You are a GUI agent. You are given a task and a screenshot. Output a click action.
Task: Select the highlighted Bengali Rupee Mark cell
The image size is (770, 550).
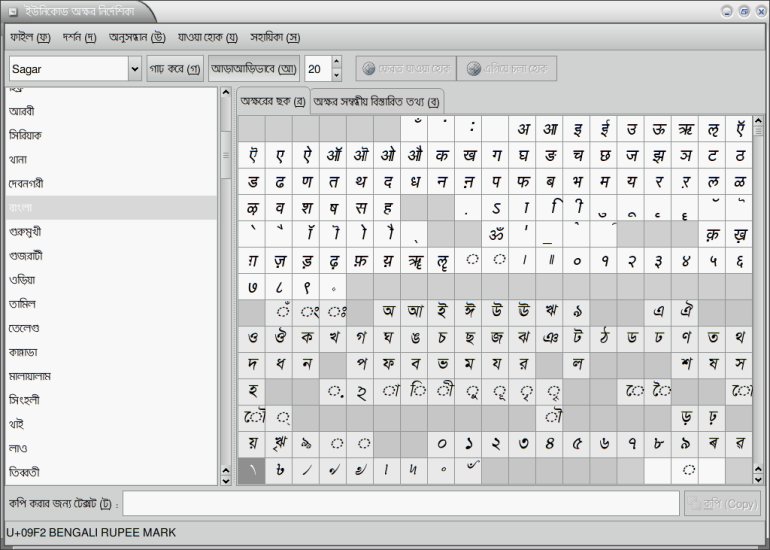pyautogui.click(x=252, y=470)
